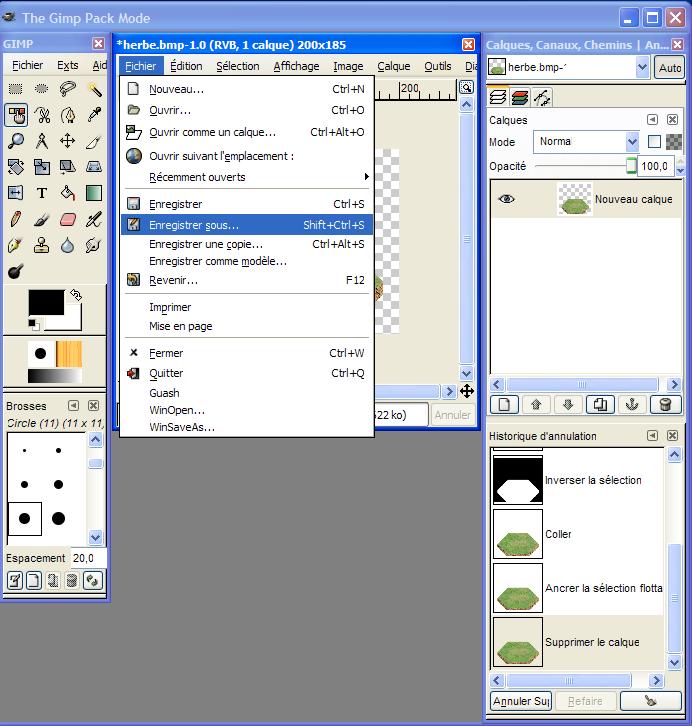Select the Pencil tool
692x726 pixels.
(x=16, y=219)
